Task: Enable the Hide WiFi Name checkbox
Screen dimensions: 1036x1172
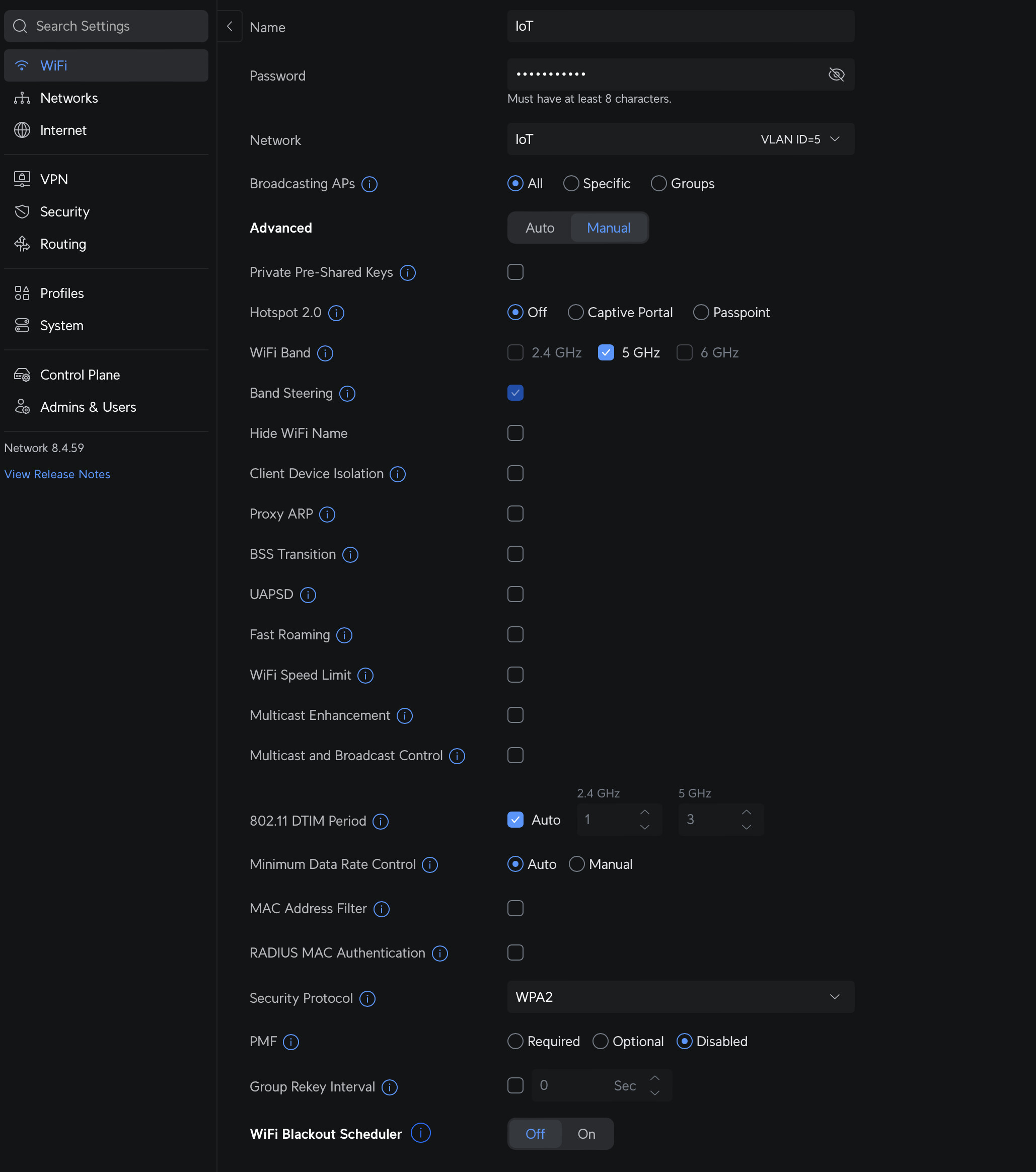Action: click(515, 433)
